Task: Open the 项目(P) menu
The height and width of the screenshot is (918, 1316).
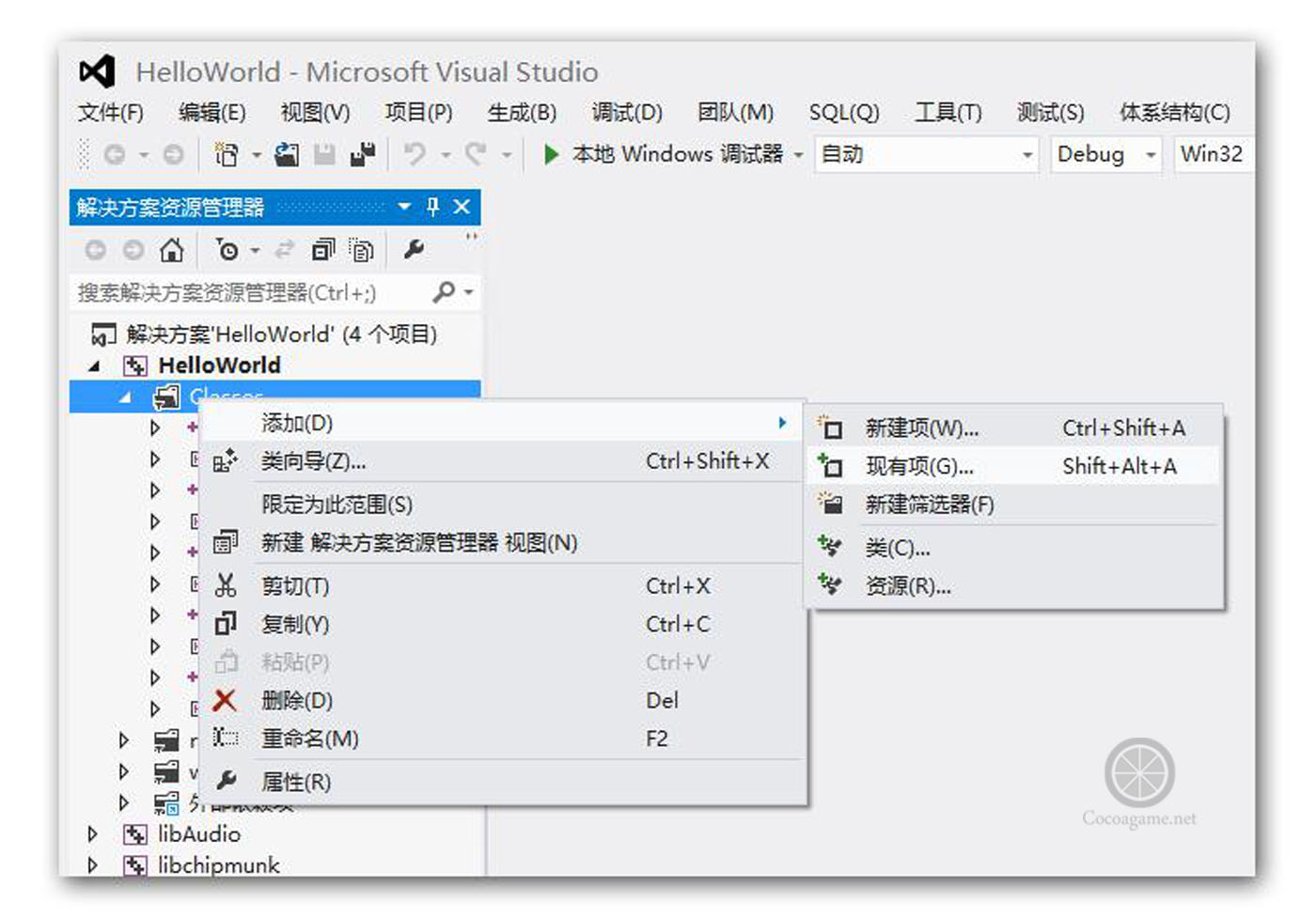Action: (419, 113)
